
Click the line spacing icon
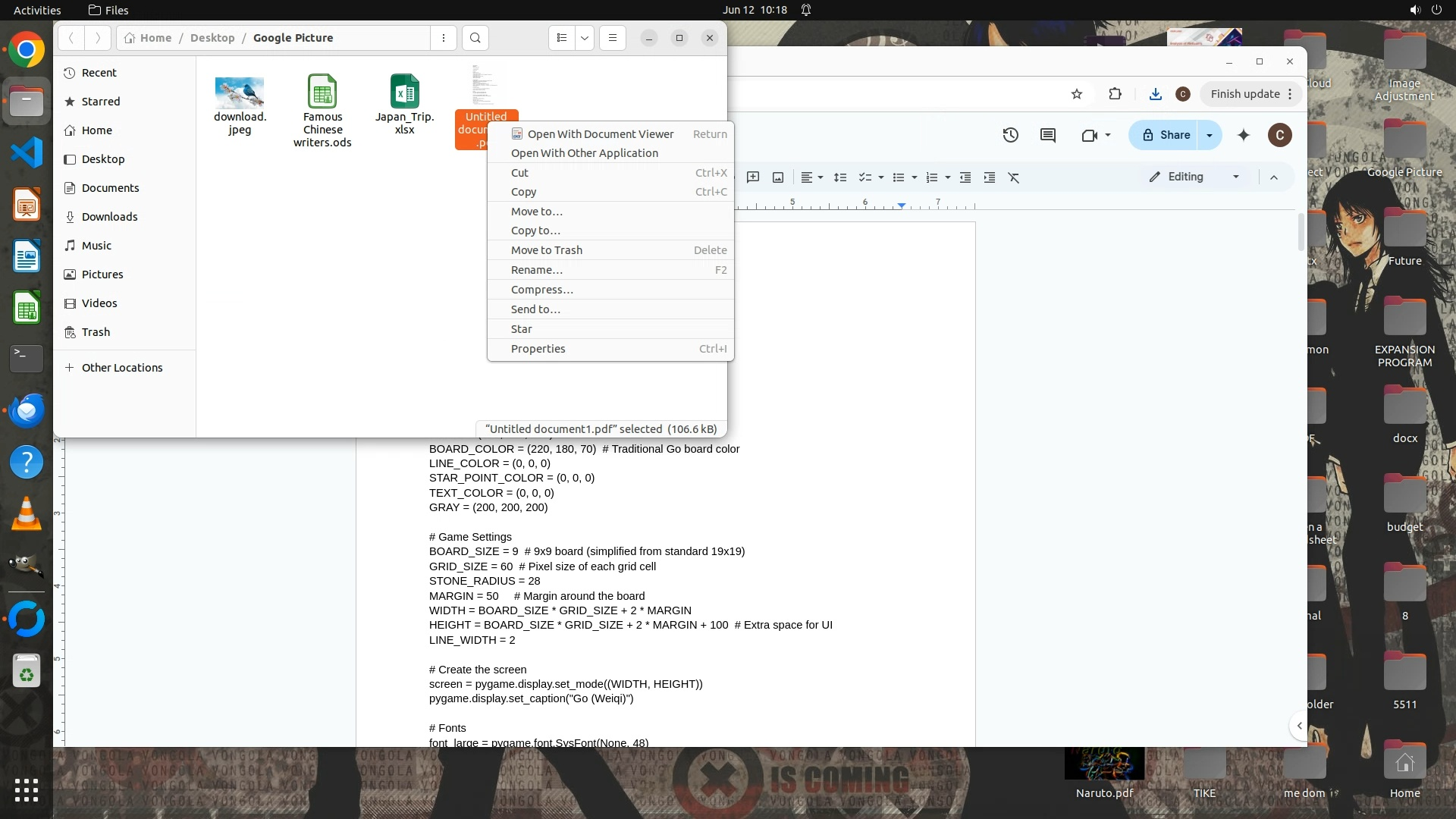click(x=840, y=177)
